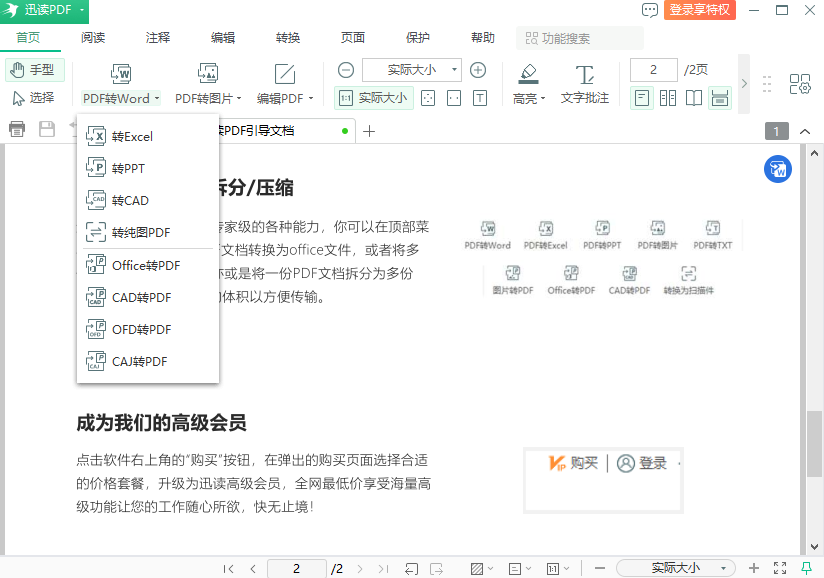Go to last page in bottom bar
824x578 pixels.
[x=384, y=569]
